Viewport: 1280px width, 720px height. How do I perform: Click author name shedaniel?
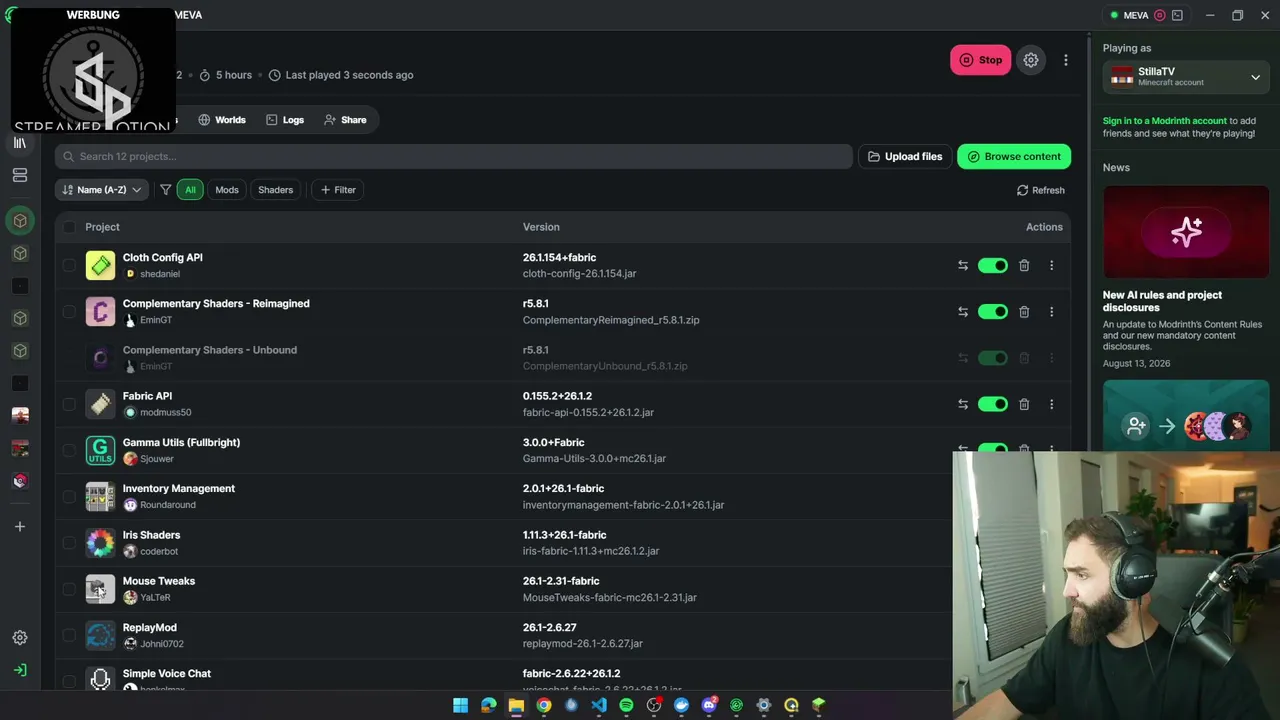point(160,274)
